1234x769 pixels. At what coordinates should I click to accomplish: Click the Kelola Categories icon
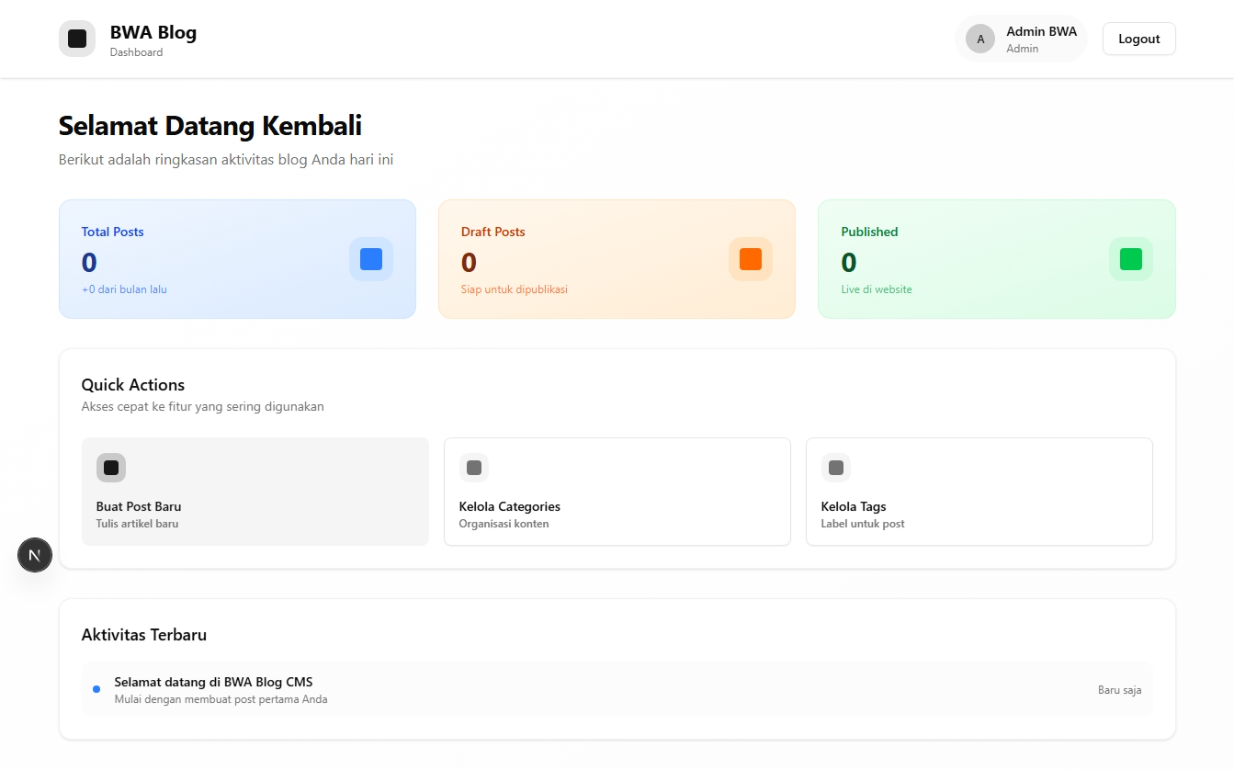coord(474,467)
